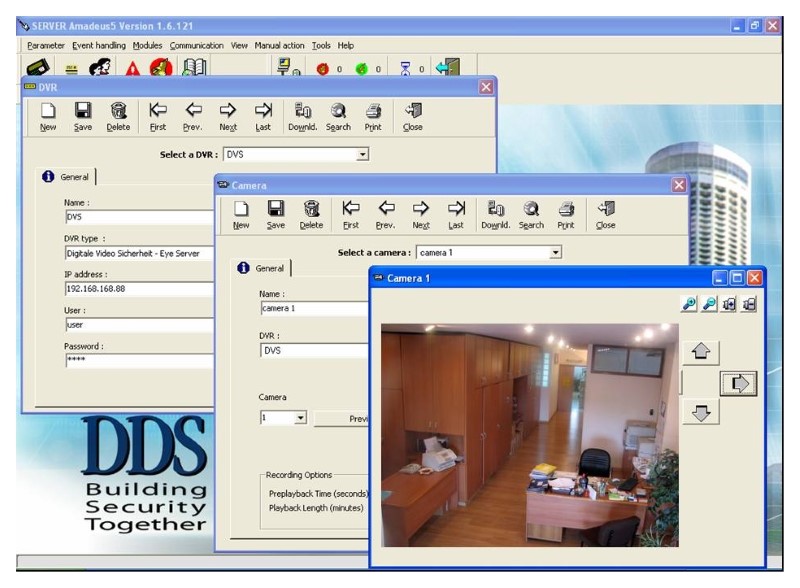This screenshot has height=588, width=800.
Task: Open the Select a camera dropdown
Action: (x=556, y=253)
